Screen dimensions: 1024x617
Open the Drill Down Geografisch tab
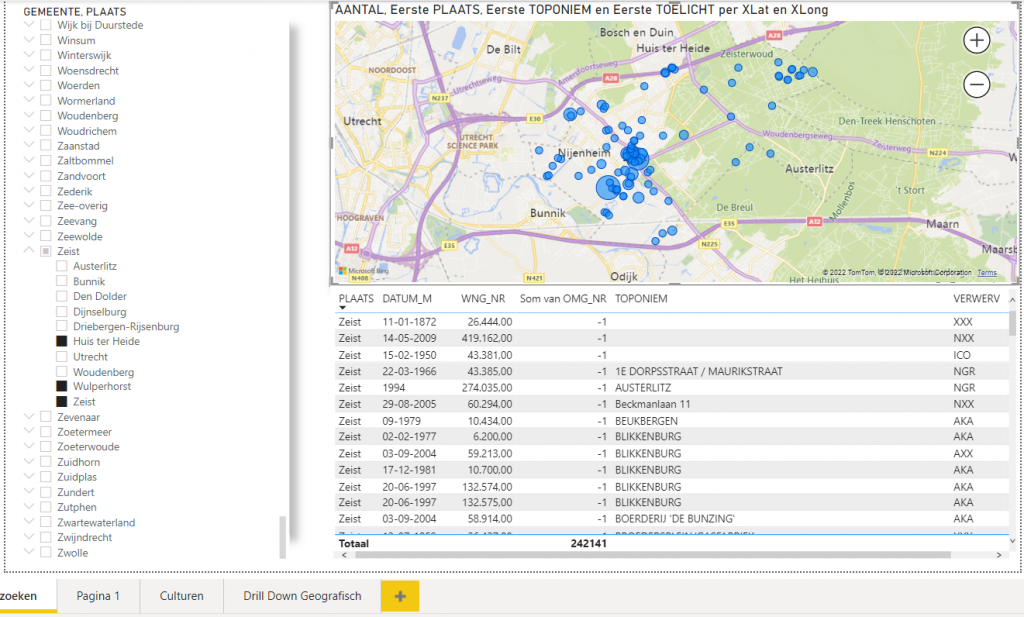coord(301,596)
